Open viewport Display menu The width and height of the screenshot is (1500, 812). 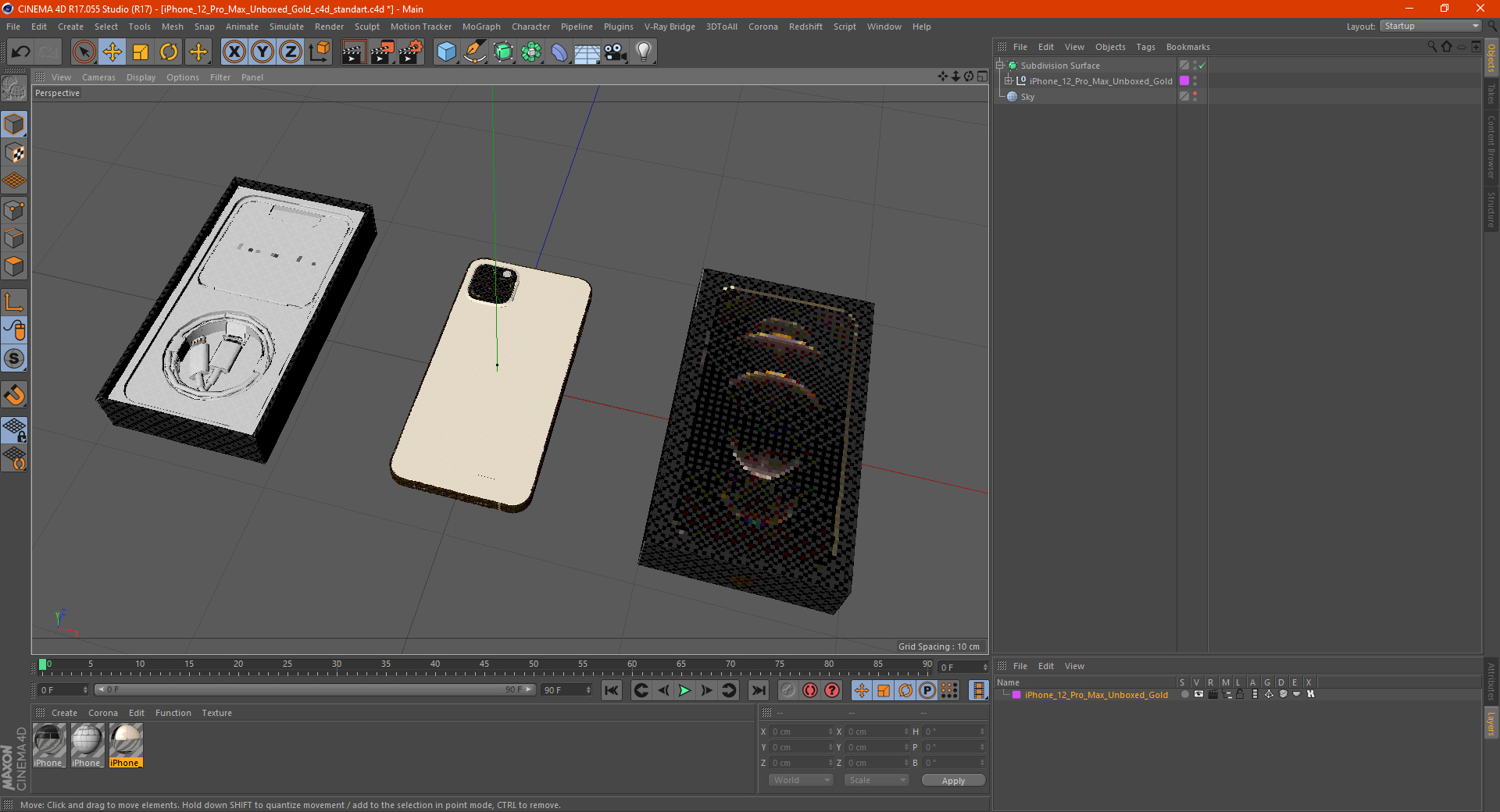(x=141, y=77)
